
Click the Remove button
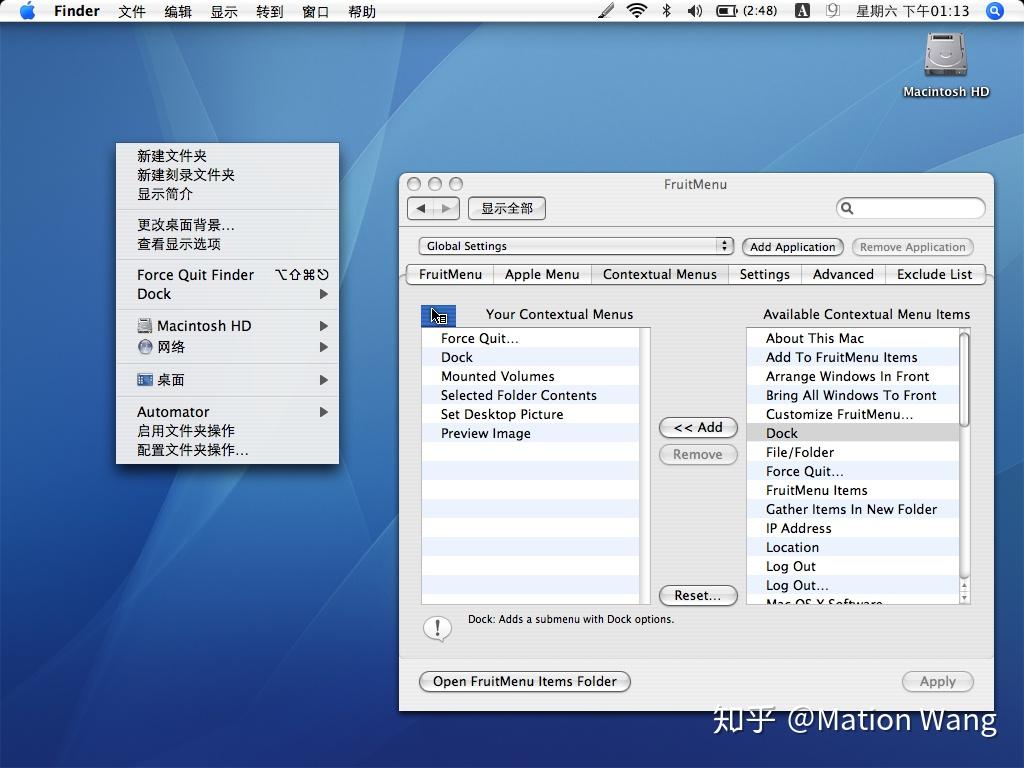coord(698,455)
